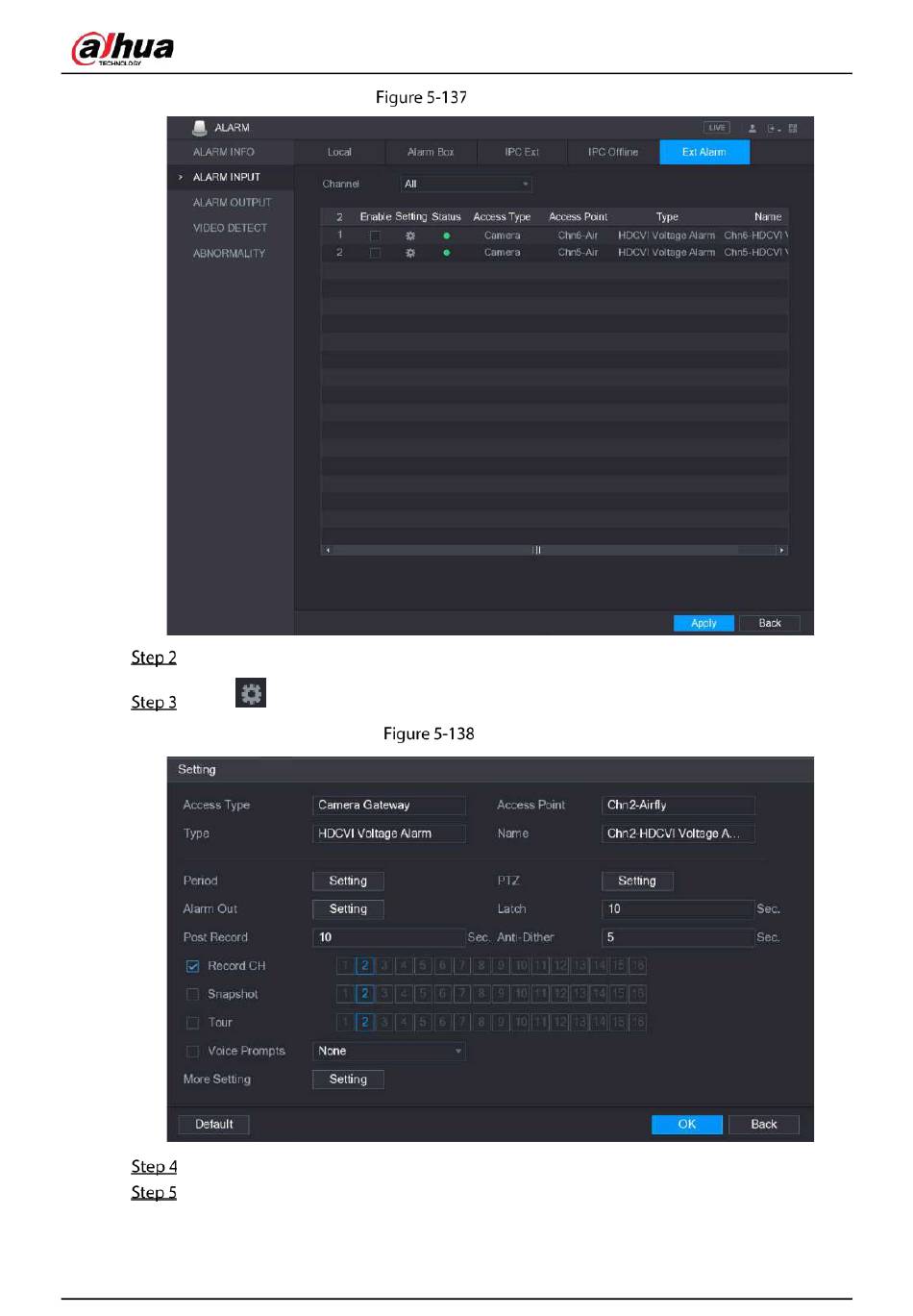Toggle channel 2 in Tour row
The width and height of the screenshot is (913, 1316).
pos(364,1023)
